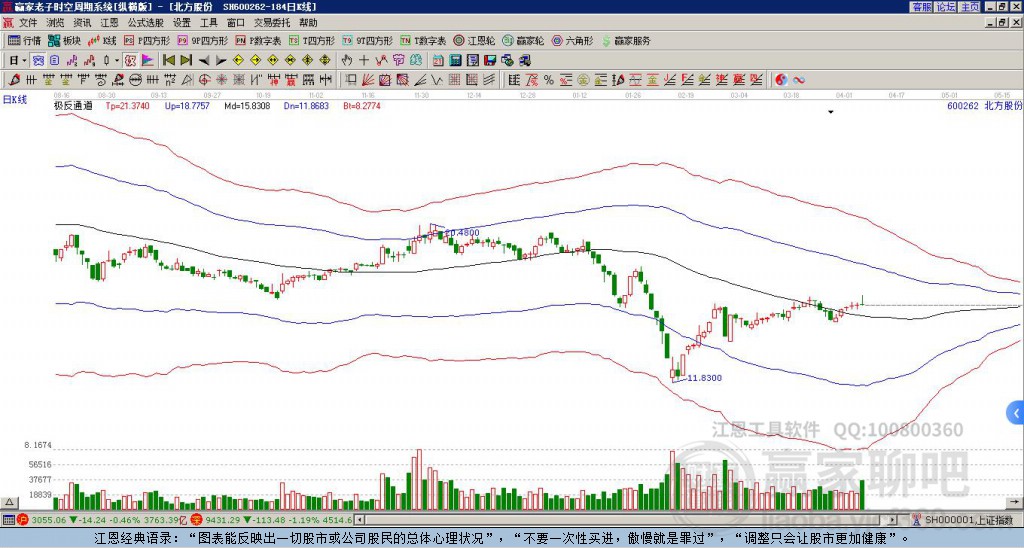
Task: Click the Tp=21.3740 indicator value
Action: click(127, 105)
